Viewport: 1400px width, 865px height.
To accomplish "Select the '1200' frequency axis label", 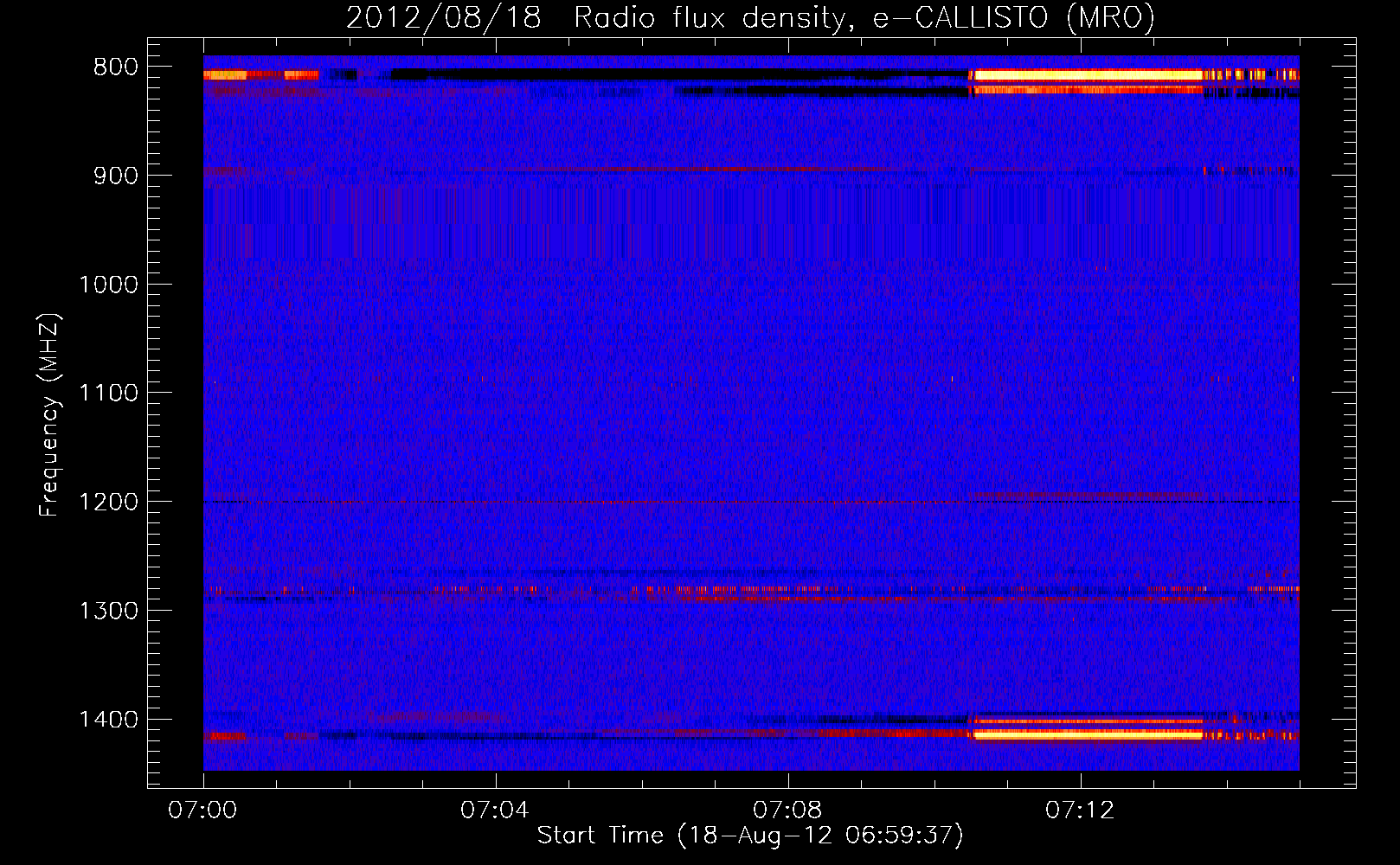I will [108, 502].
